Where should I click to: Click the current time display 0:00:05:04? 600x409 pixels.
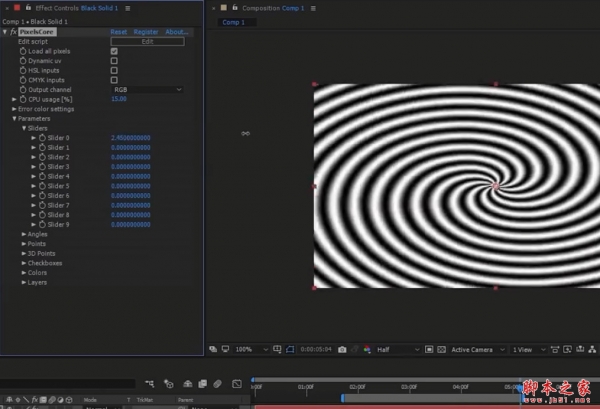pos(316,349)
